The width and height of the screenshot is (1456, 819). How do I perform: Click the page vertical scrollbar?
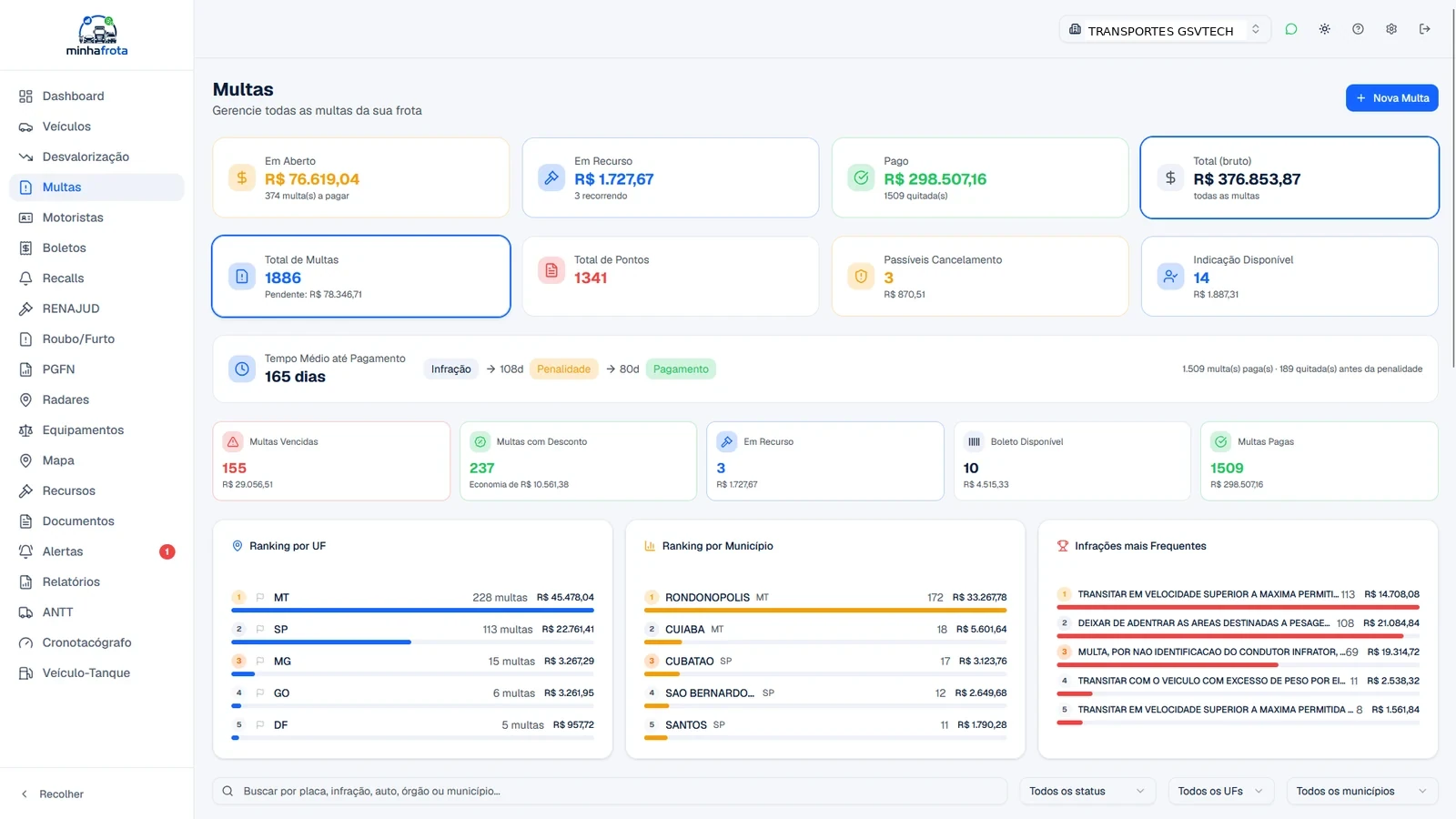[x=1452, y=187]
